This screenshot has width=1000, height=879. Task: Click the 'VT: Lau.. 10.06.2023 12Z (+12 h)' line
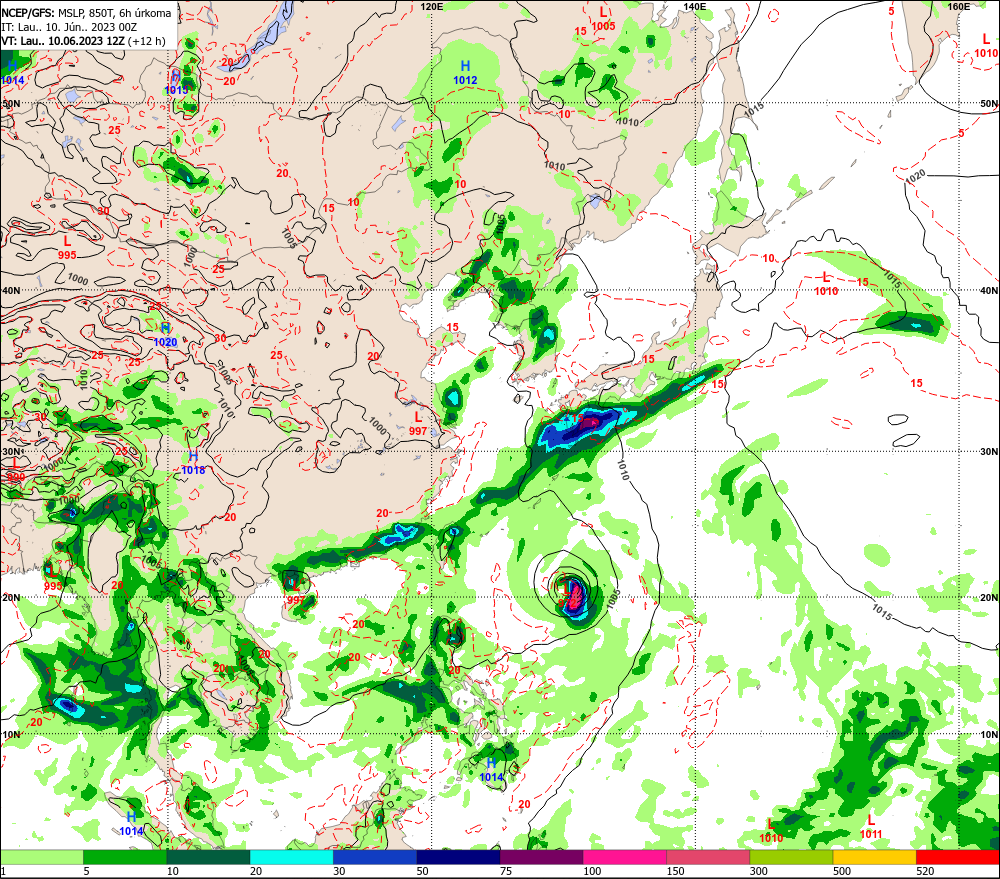coord(83,41)
